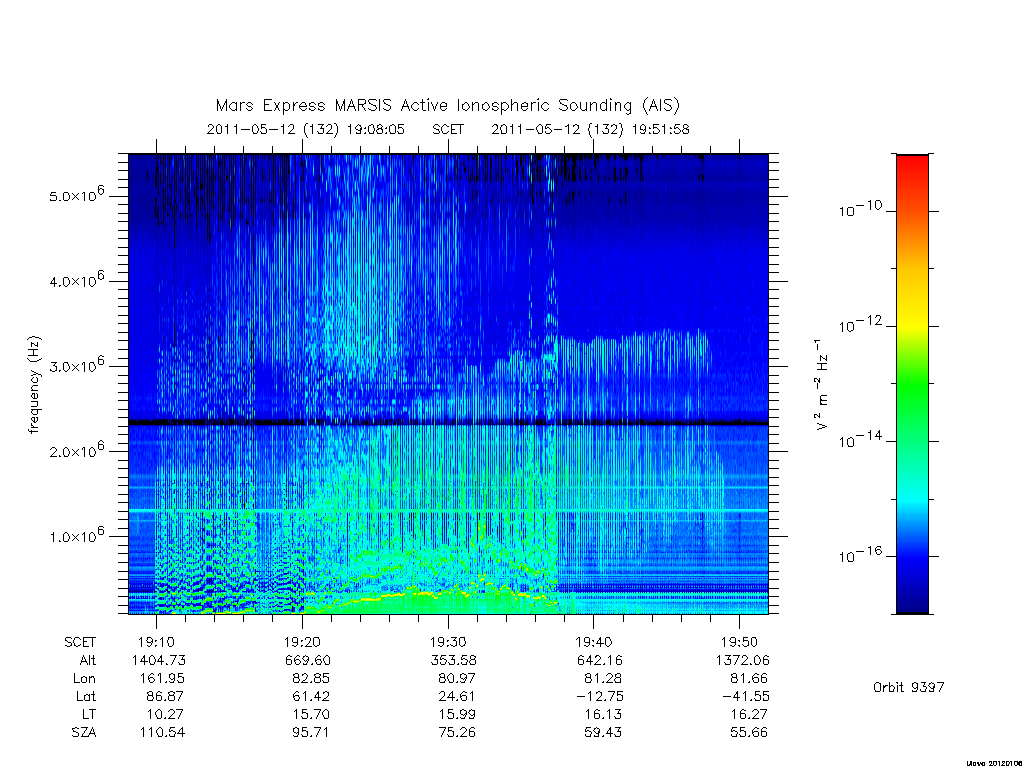The image size is (1024, 768).
Task: Click the '19:10' time axis label
Action: [x=156, y=643]
